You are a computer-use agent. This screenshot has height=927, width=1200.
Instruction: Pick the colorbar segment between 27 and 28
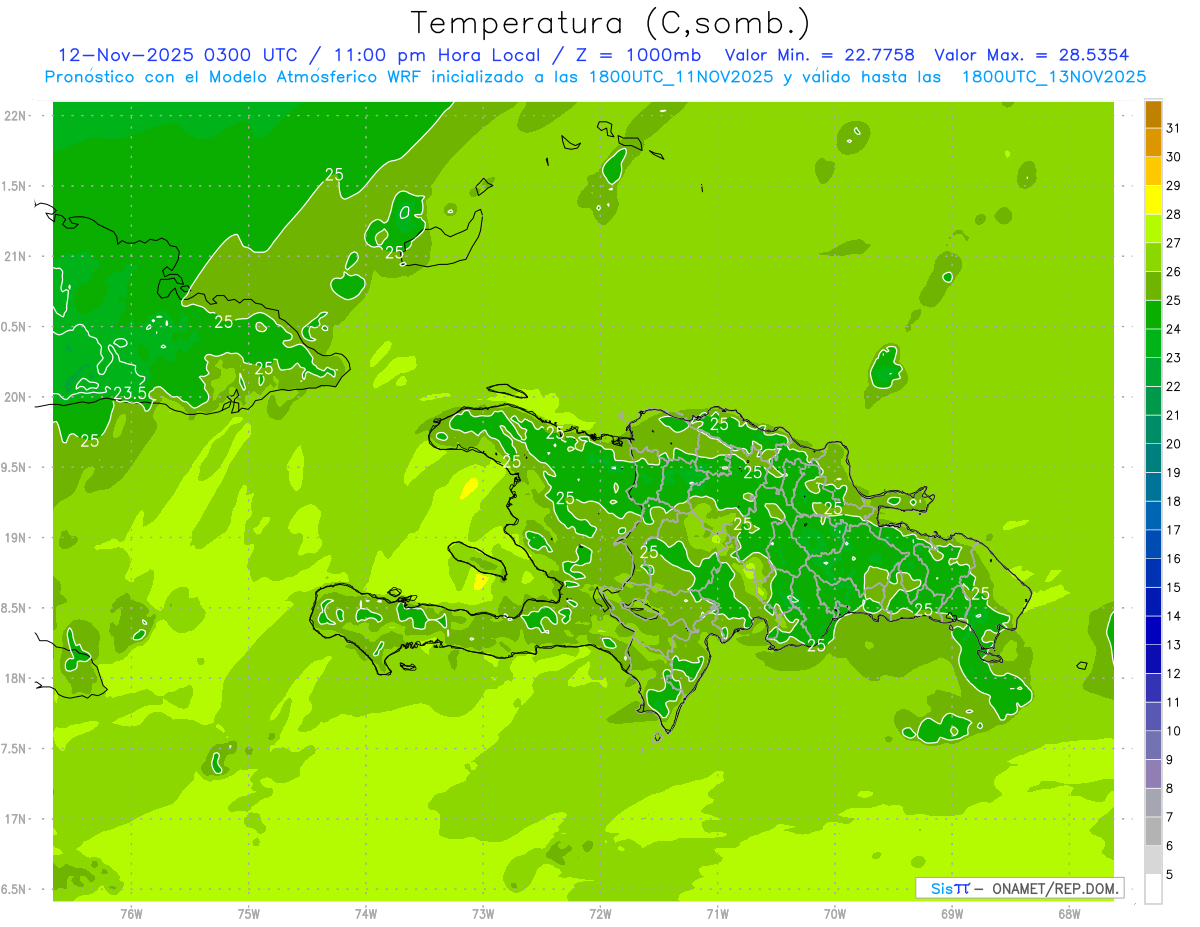[1153, 229]
